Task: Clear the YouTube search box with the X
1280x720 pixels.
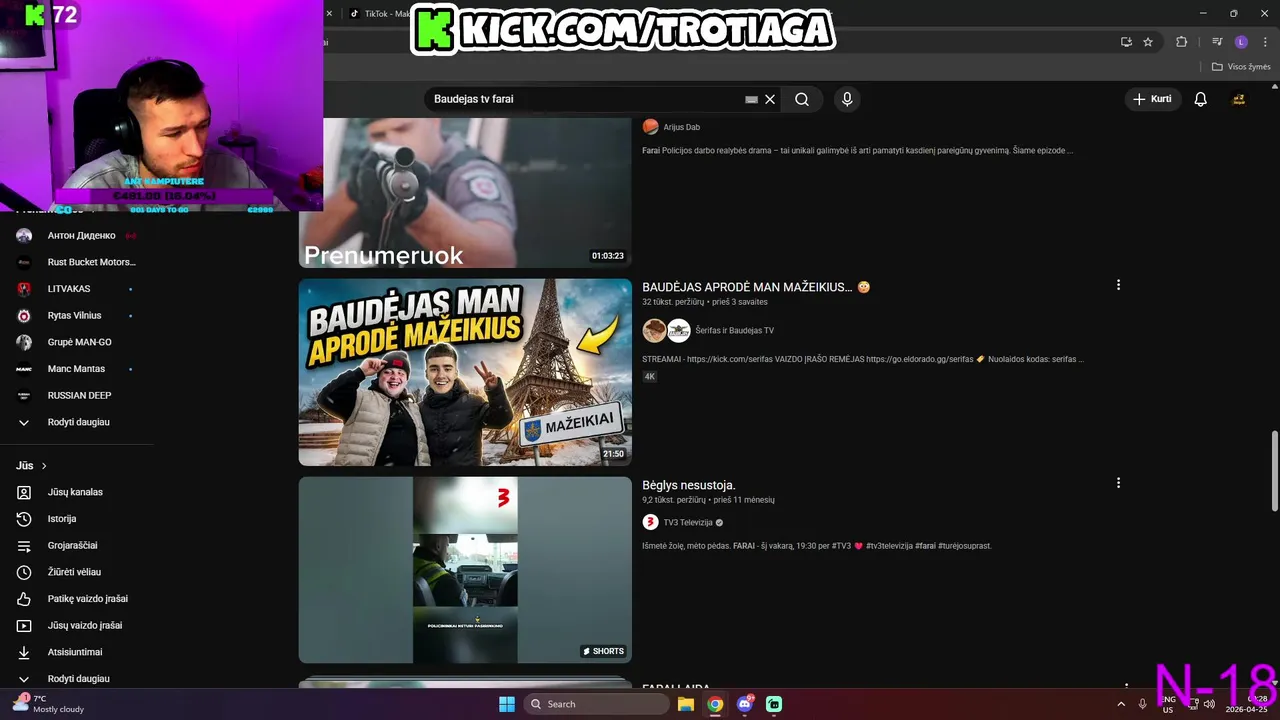Action: pyautogui.click(x=770, y=99)
